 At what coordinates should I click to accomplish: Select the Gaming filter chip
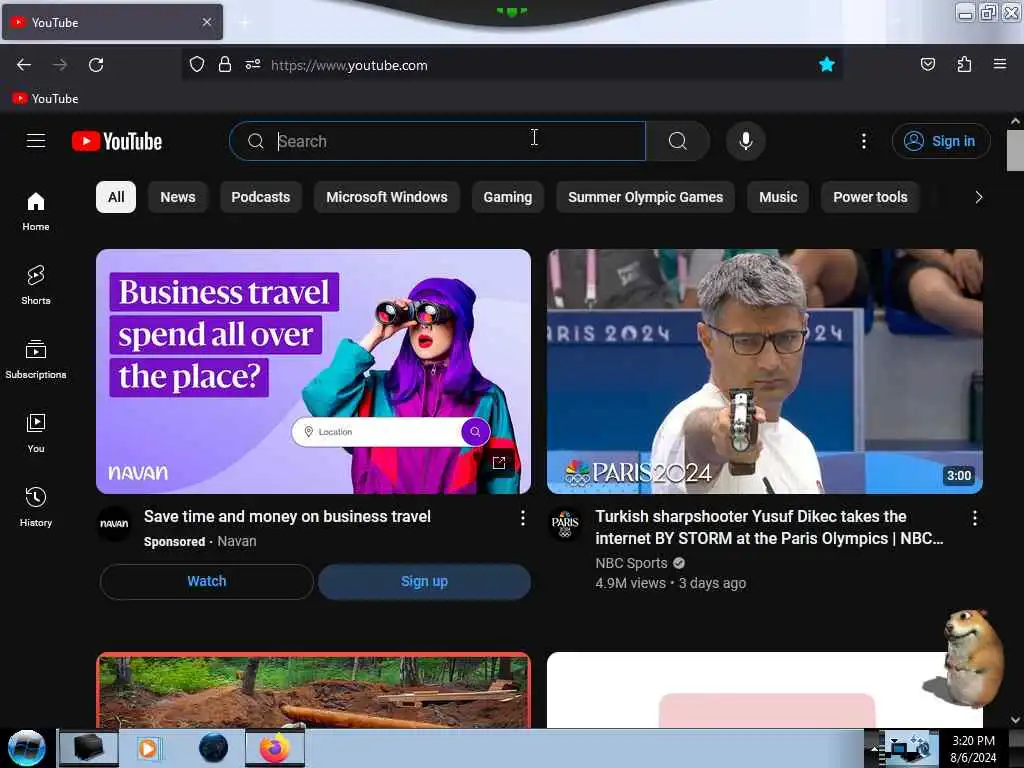tap(507, 197)
